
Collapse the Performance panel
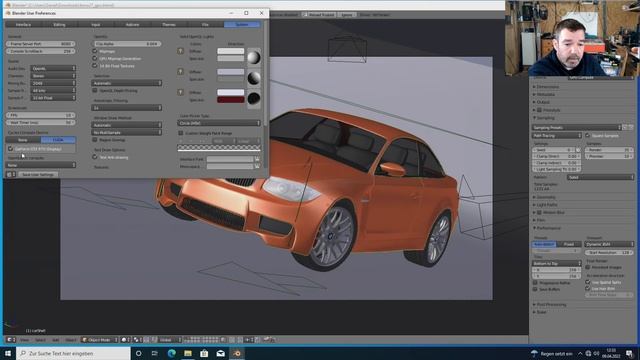549,228
